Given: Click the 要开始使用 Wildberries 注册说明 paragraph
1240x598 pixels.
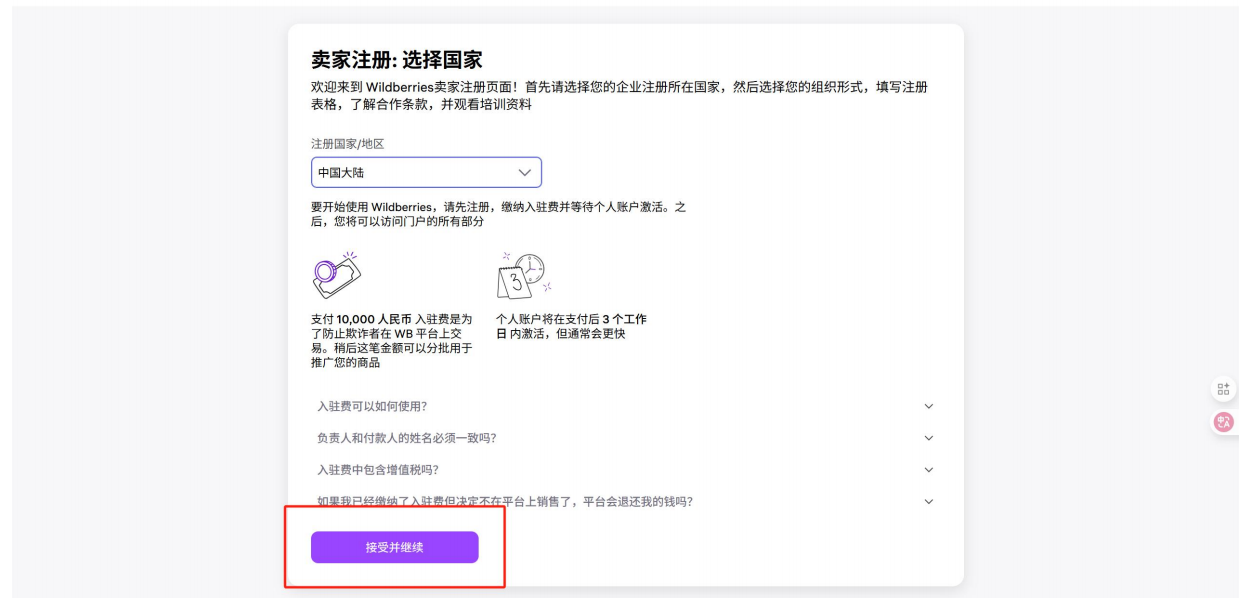Looking at the screenshot, I should coord(498,214).
